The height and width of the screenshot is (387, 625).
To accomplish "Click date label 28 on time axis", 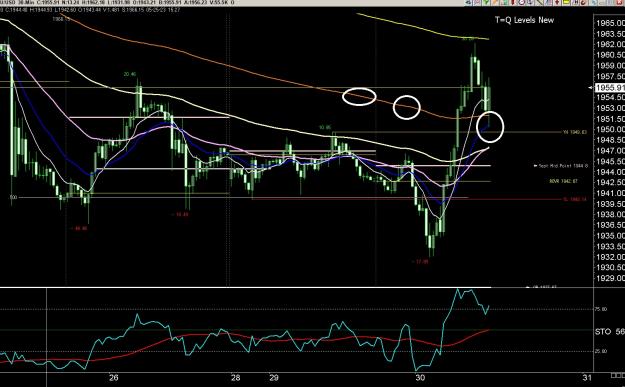I will tap(235, 378).
